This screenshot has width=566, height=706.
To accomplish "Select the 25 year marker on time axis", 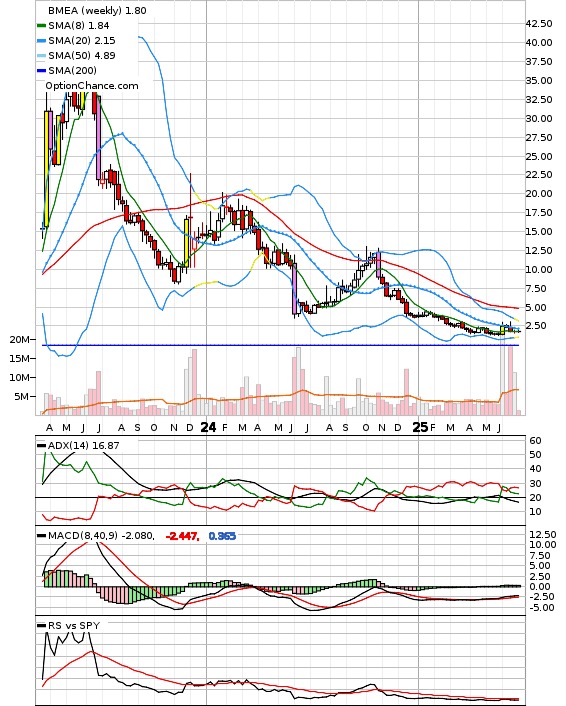I will (420, 427).
